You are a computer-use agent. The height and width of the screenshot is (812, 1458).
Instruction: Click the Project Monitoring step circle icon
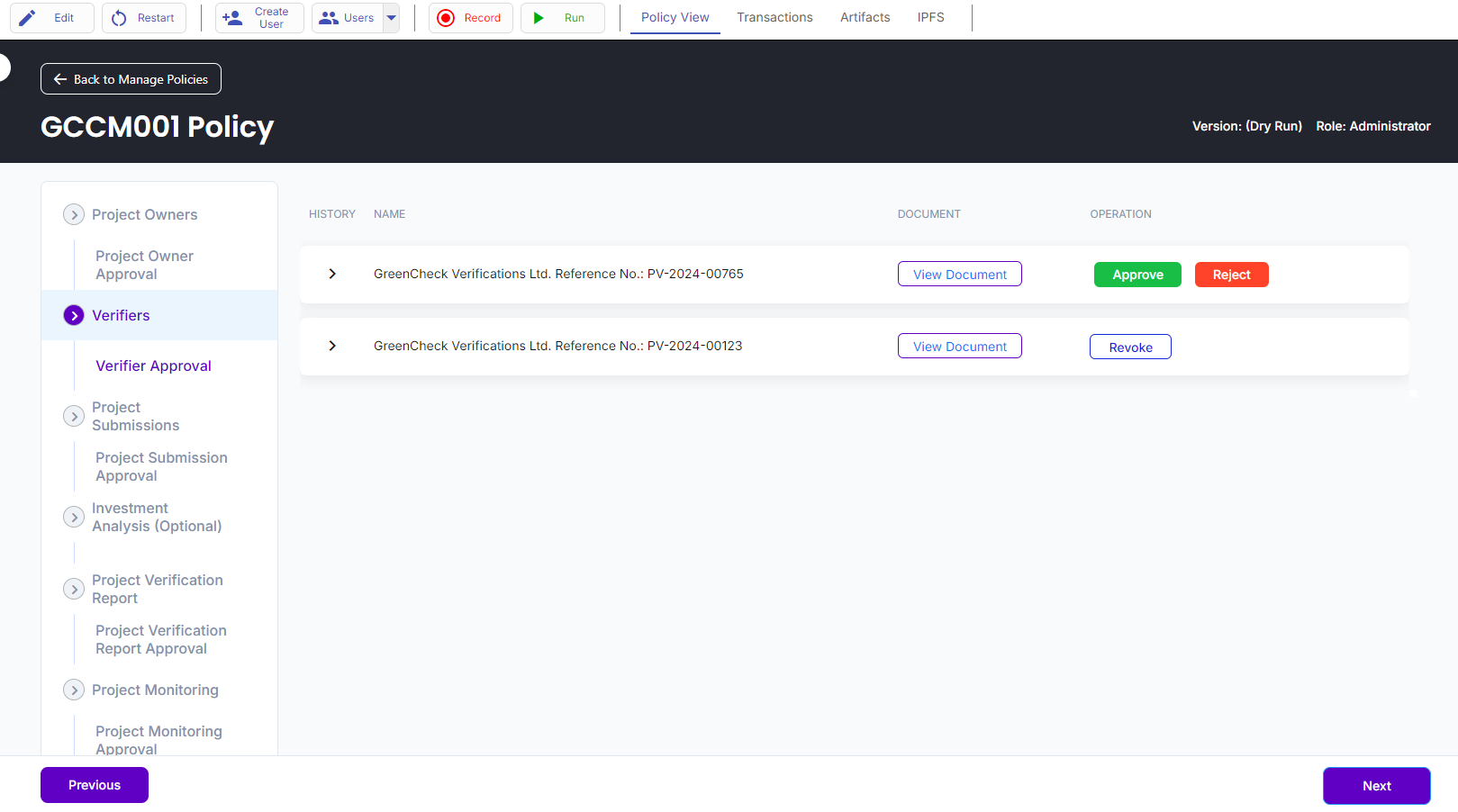coord(74,690)
